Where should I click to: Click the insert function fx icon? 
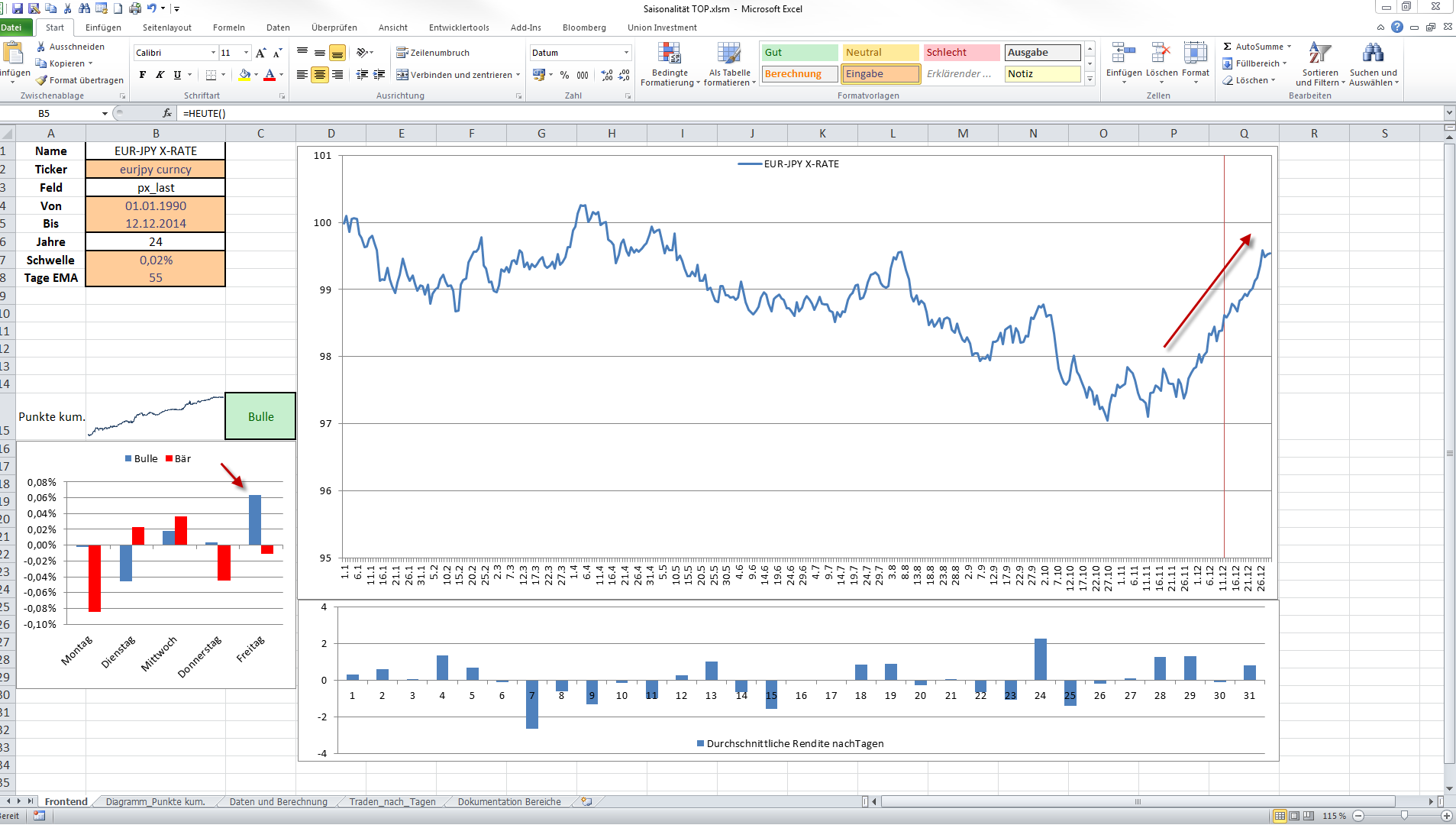(167, 113)
